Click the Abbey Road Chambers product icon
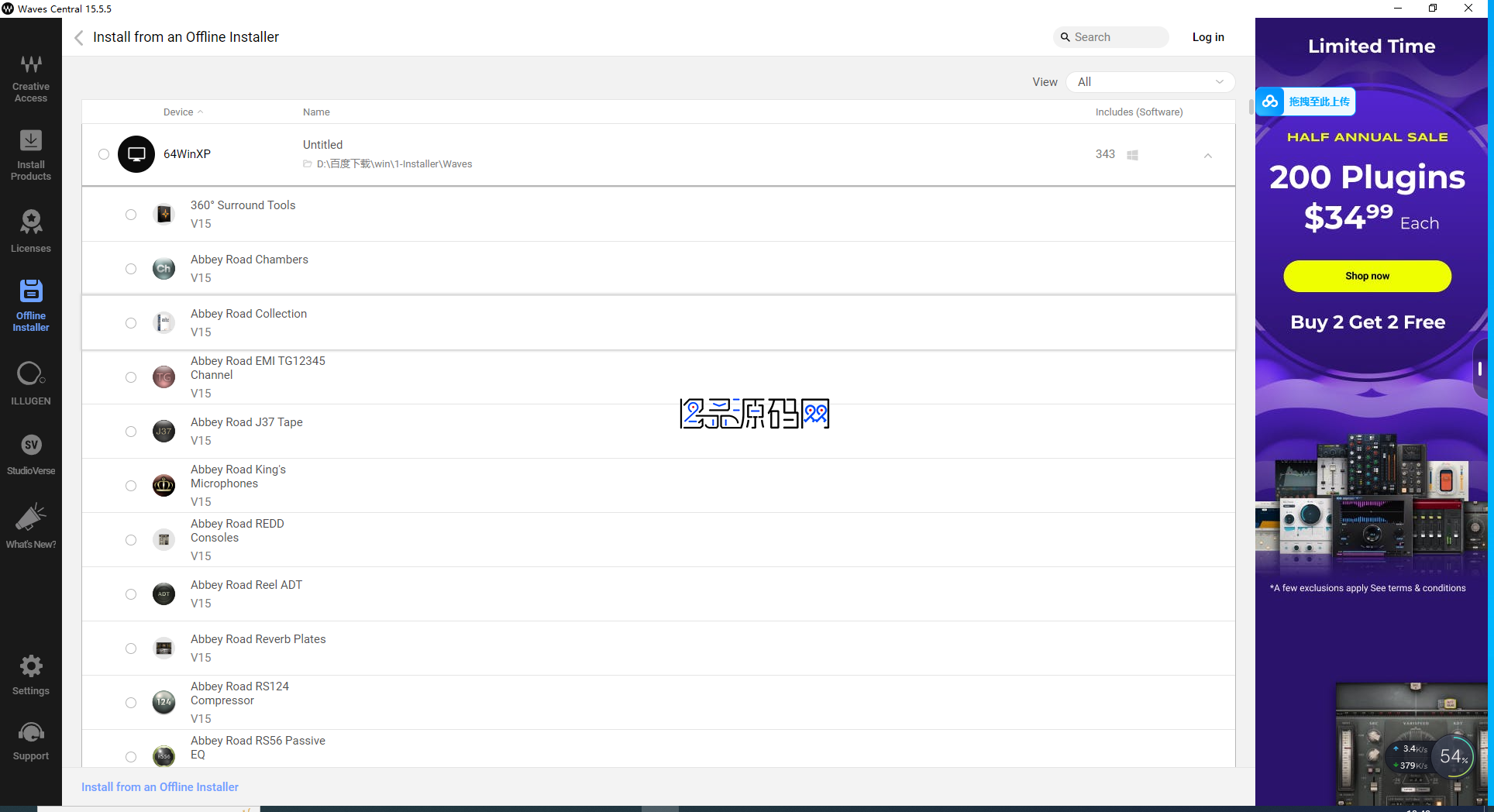1494x812 pixels. tap(164, 269)
